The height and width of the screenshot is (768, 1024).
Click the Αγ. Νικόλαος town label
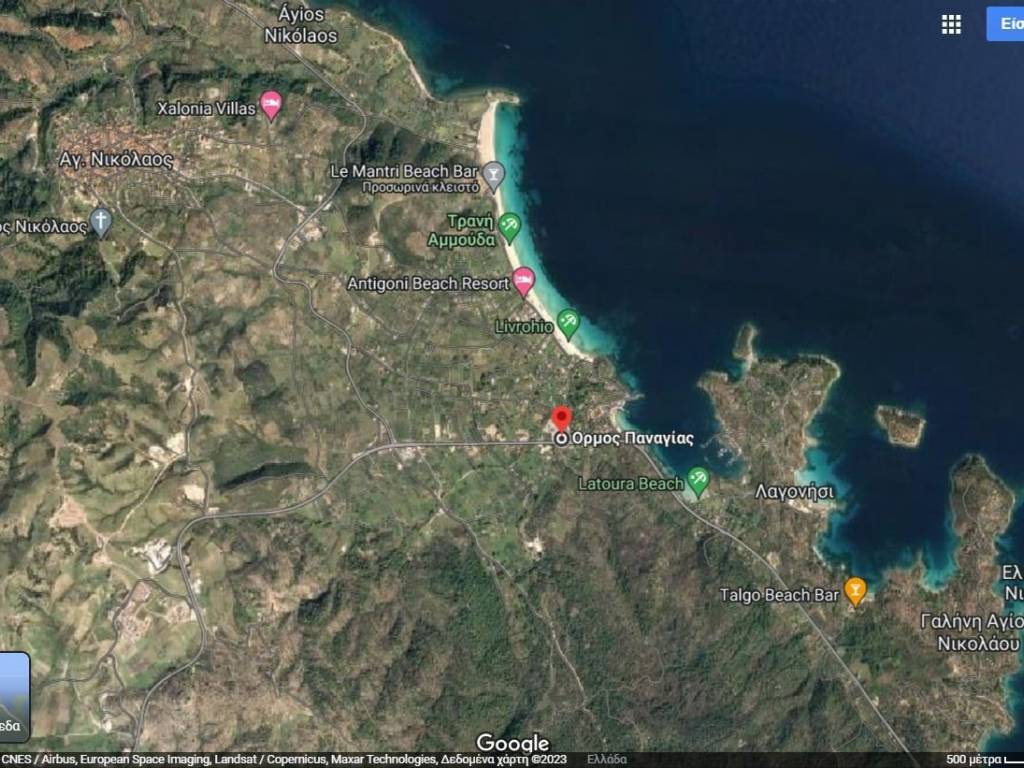click(x=116, y=159)
